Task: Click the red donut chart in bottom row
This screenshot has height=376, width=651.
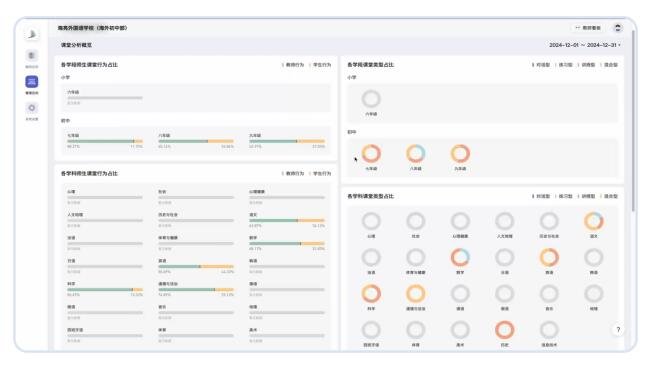Action: tap(504, 330)
